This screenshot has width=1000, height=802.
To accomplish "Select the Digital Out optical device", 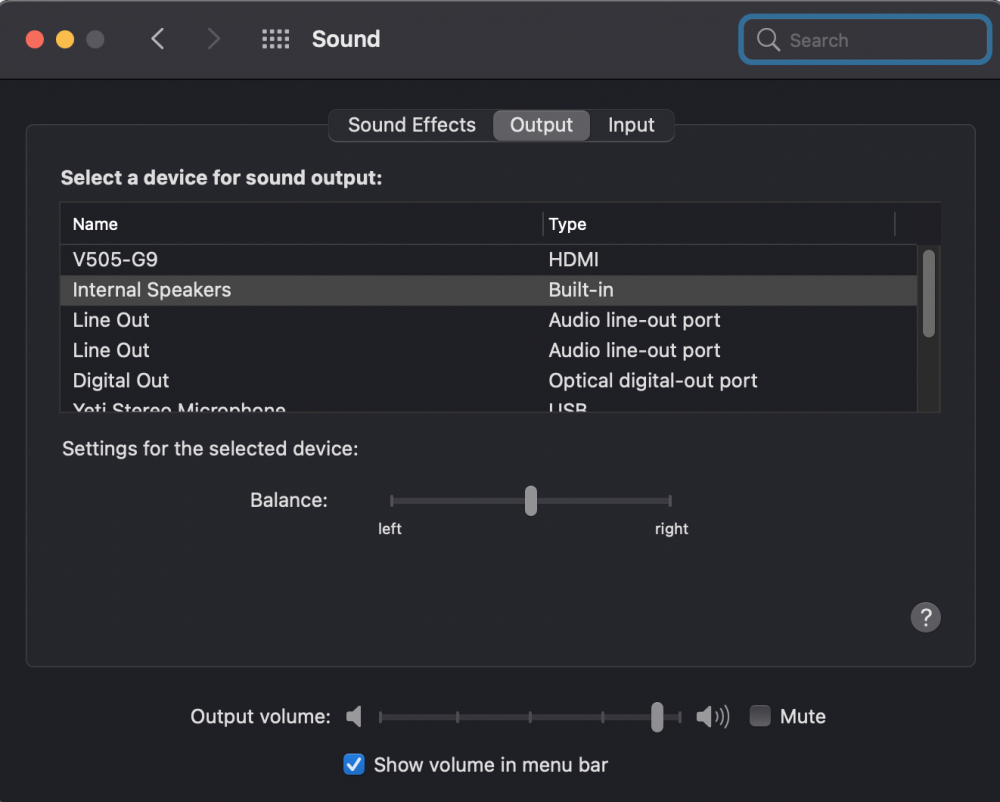I will click(489, 381).
